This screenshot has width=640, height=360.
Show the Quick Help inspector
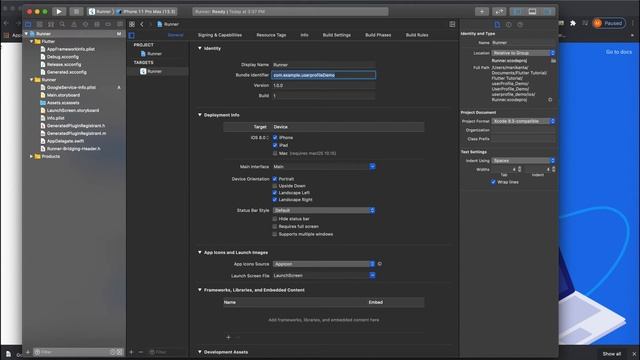(520, 24)
